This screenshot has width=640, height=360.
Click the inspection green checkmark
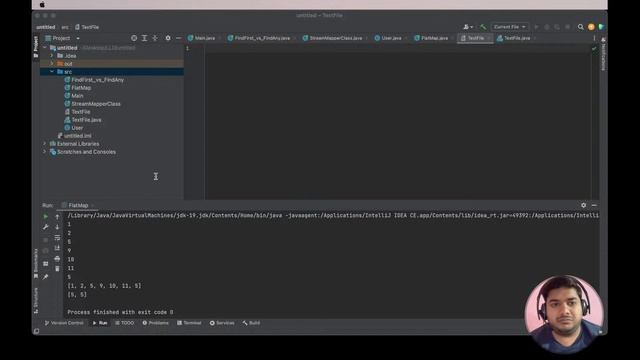click(x=594, y=48)
